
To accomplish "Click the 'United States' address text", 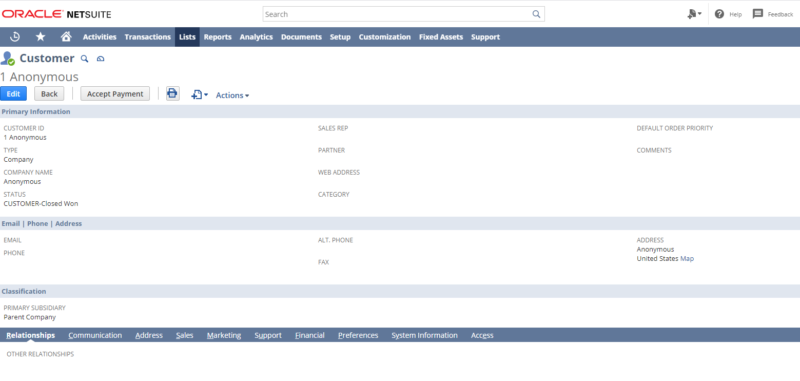I will click(x=658, y=259).
